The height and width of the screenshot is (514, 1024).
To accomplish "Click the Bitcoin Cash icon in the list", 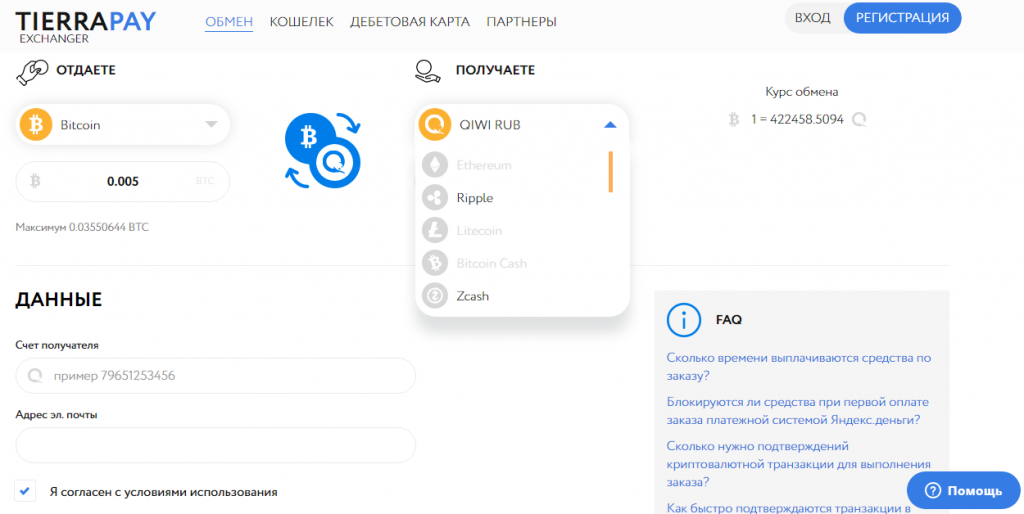I will [x=435, y=264].
